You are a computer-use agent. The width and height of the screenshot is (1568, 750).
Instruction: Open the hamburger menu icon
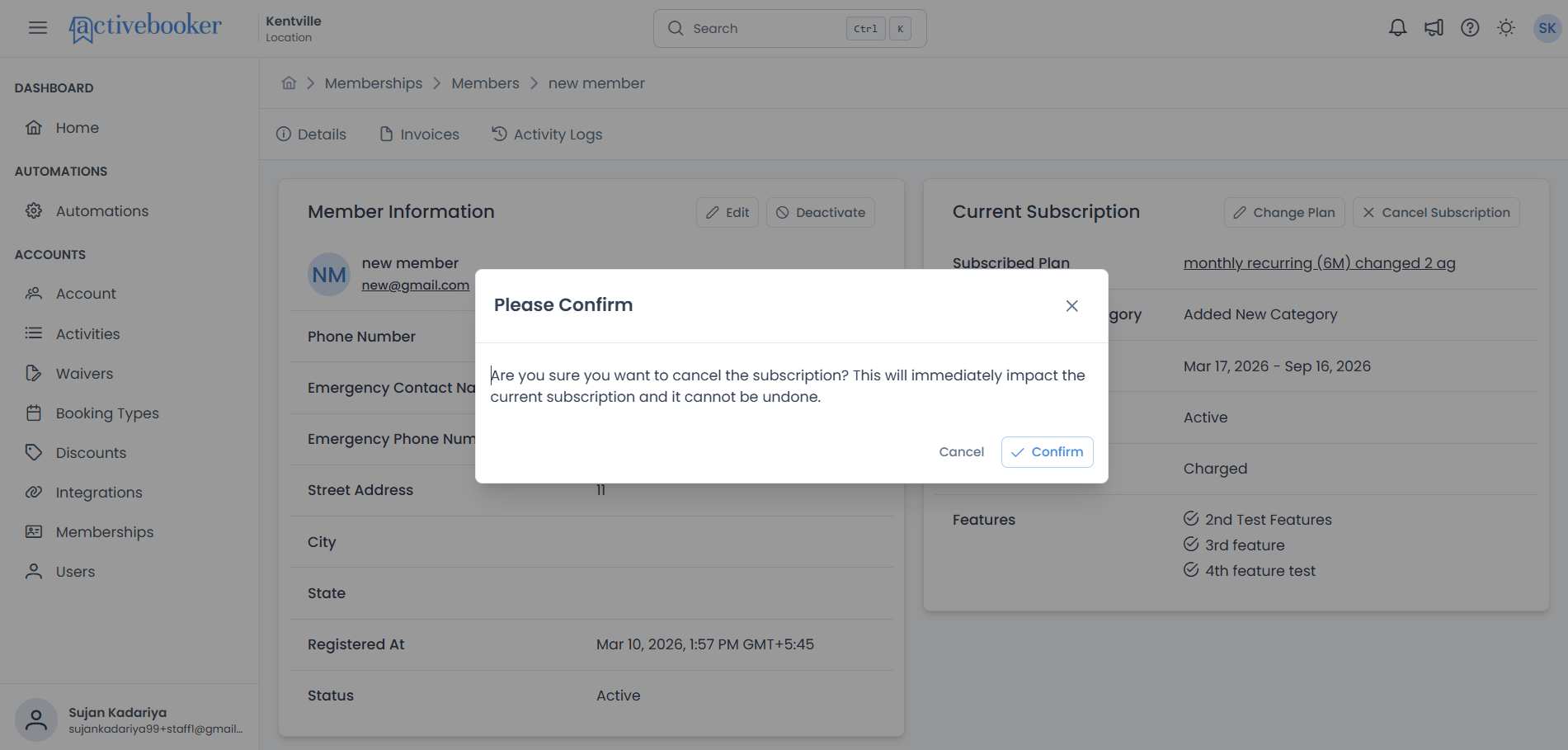tap(38, 28)
